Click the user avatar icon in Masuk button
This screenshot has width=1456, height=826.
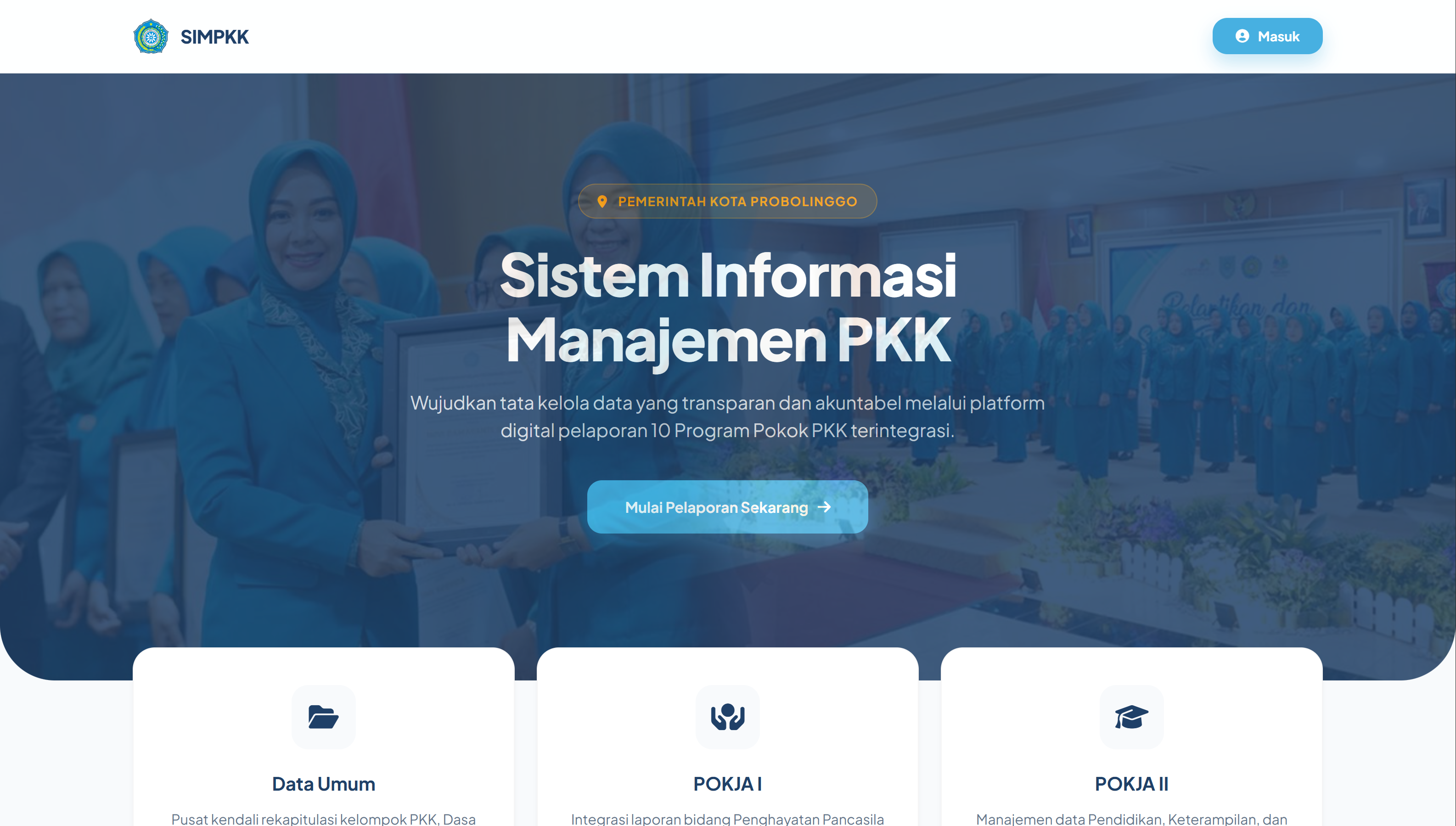(1243, 36)
